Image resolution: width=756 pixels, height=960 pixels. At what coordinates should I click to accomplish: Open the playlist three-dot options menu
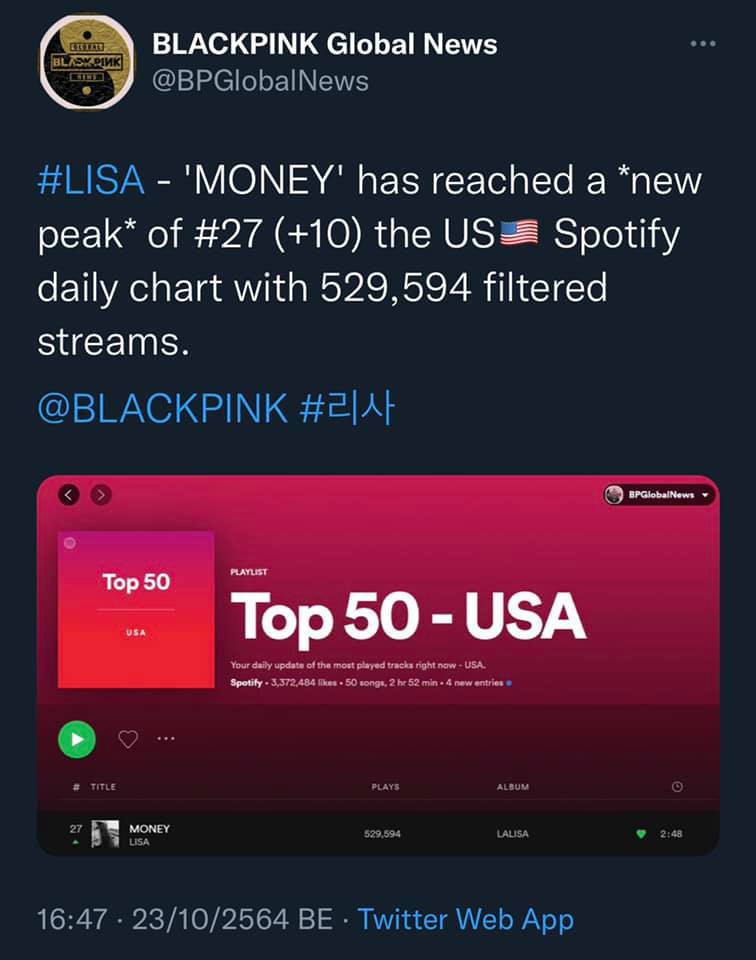(166, 739)
